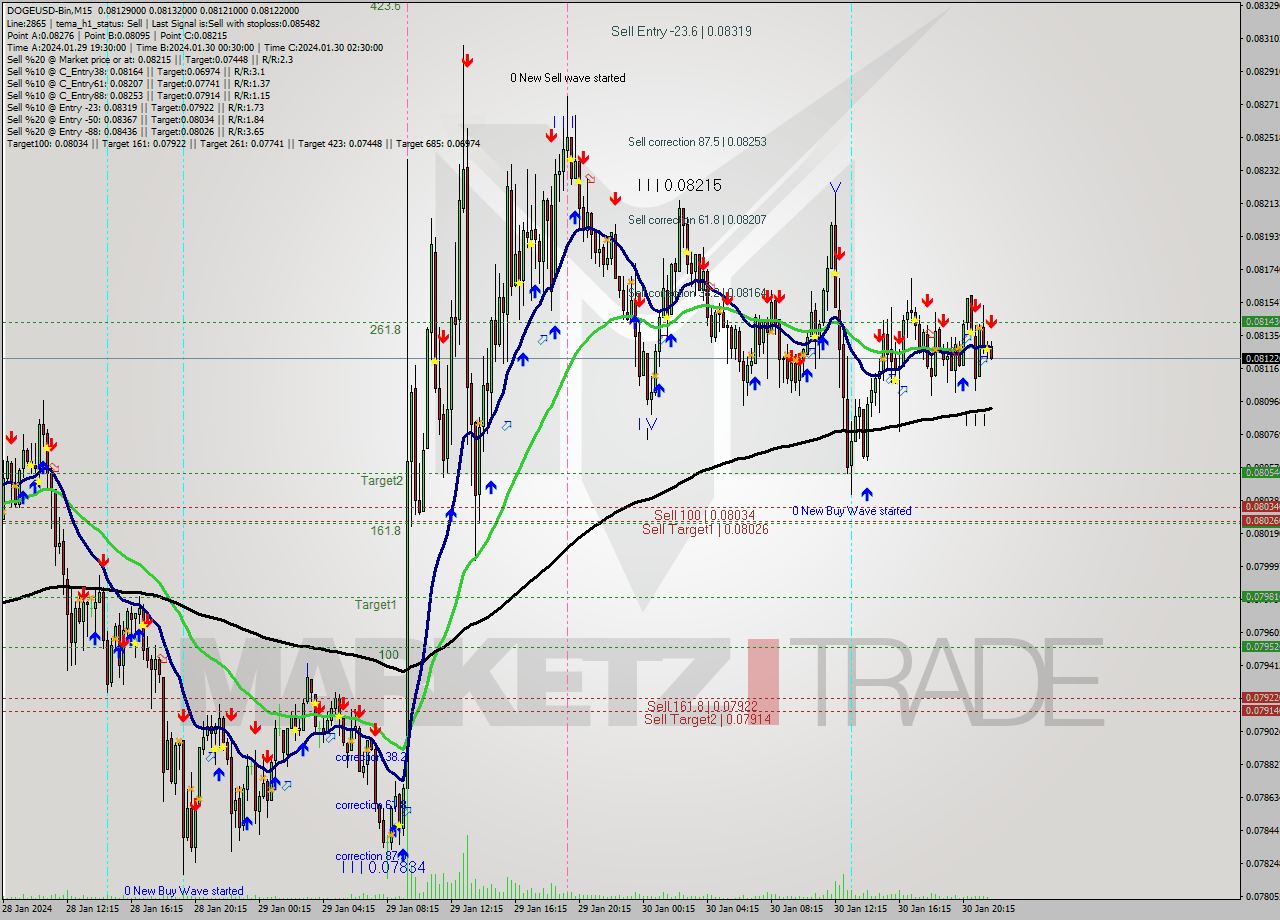
Task: Click the '30 Jan 20:15' time axis label
Action: [x=989, y=909]
